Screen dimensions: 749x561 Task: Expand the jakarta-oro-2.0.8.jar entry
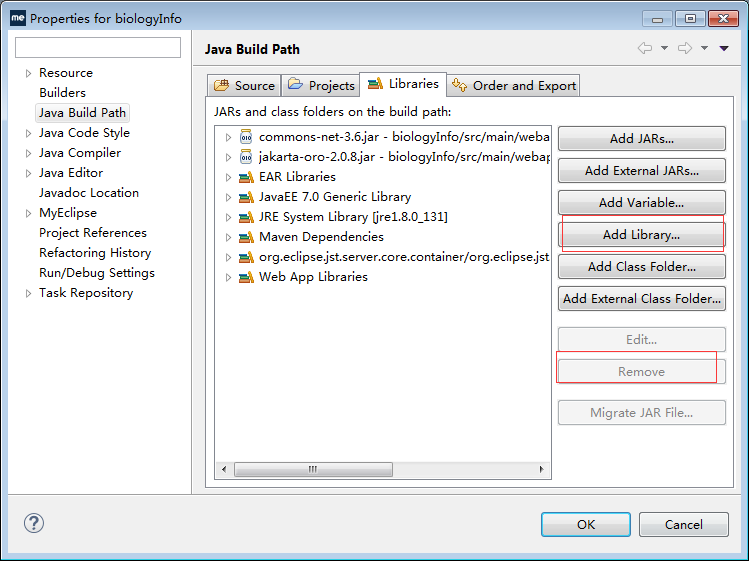(228, 157)
